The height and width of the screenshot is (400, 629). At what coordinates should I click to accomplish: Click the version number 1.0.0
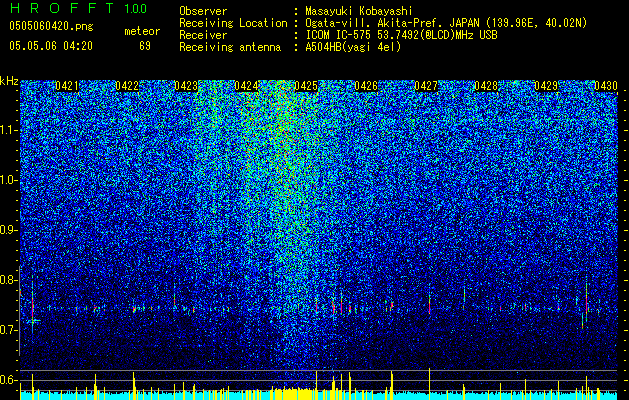pos(136,8)
